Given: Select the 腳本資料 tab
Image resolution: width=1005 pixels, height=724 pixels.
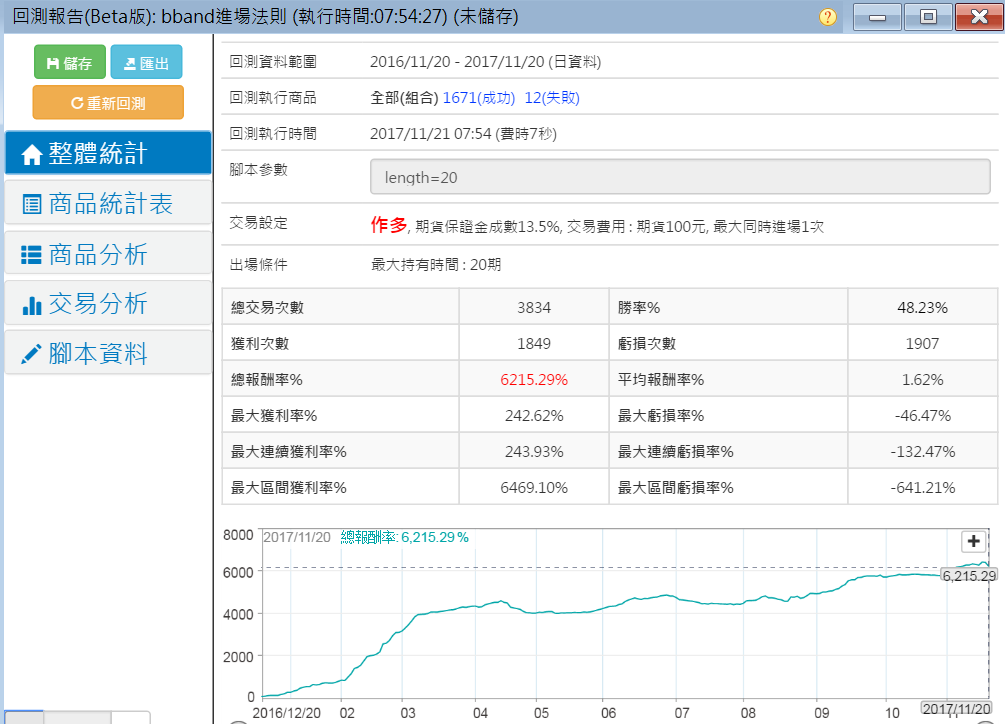Looking at the screenshot, I should coord(98,353).
